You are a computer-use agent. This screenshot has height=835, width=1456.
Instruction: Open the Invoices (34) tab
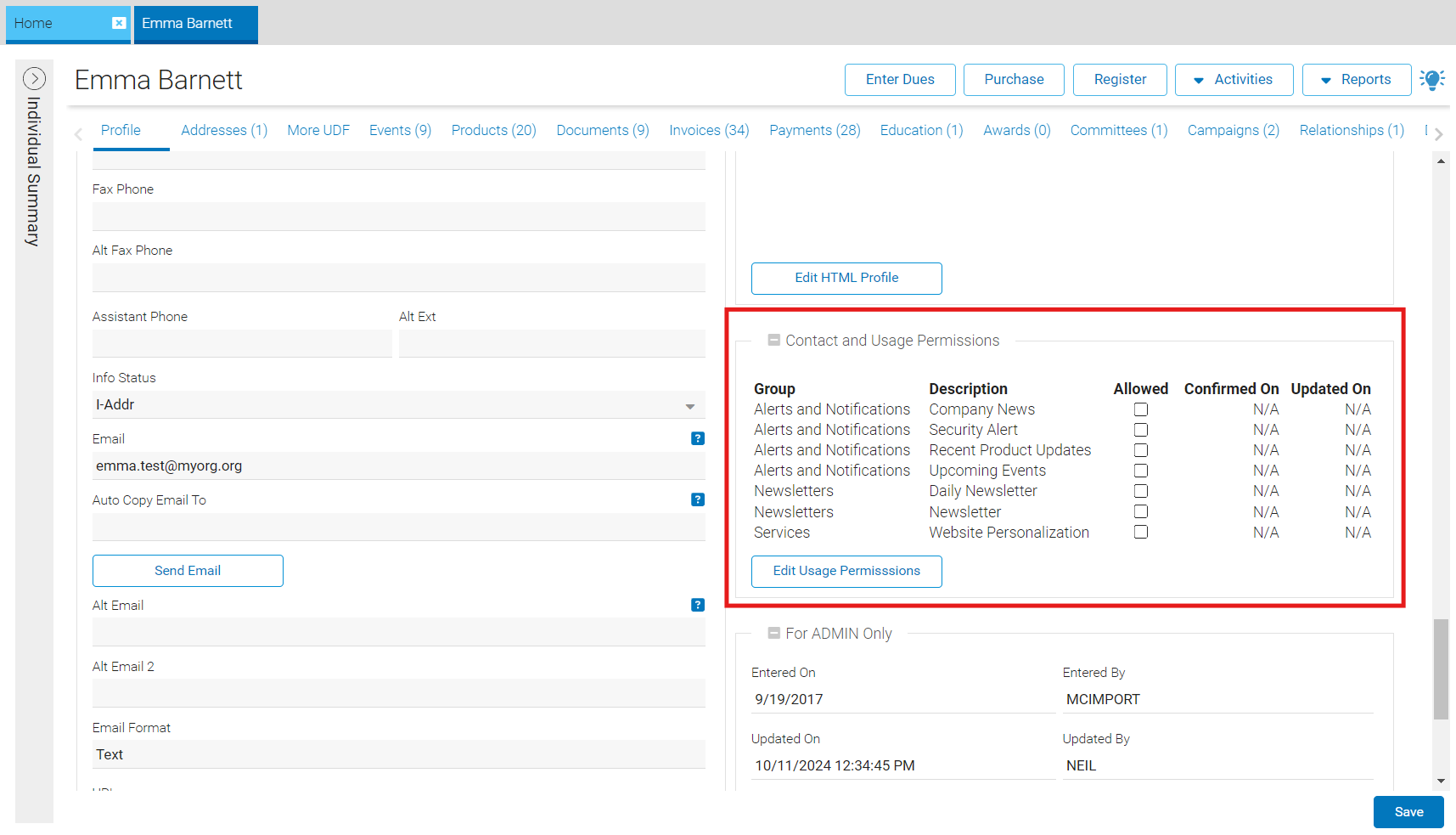point(709,130)
